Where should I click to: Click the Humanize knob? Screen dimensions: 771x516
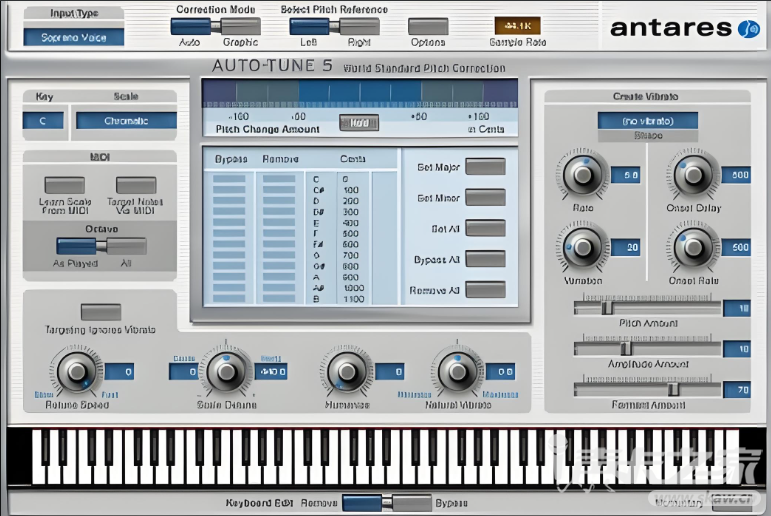coord(347,372)
